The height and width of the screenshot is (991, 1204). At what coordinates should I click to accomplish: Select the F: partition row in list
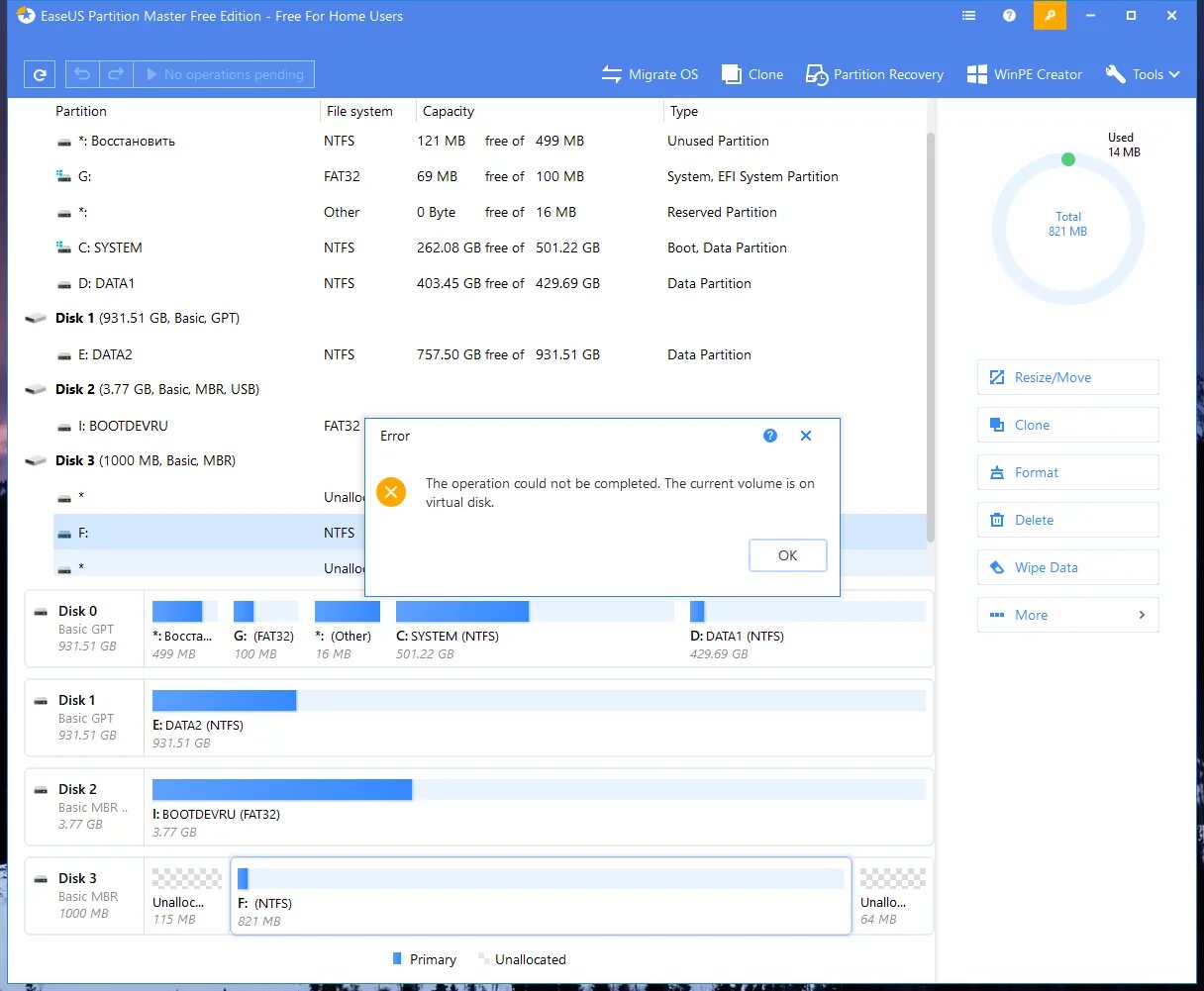208,533
